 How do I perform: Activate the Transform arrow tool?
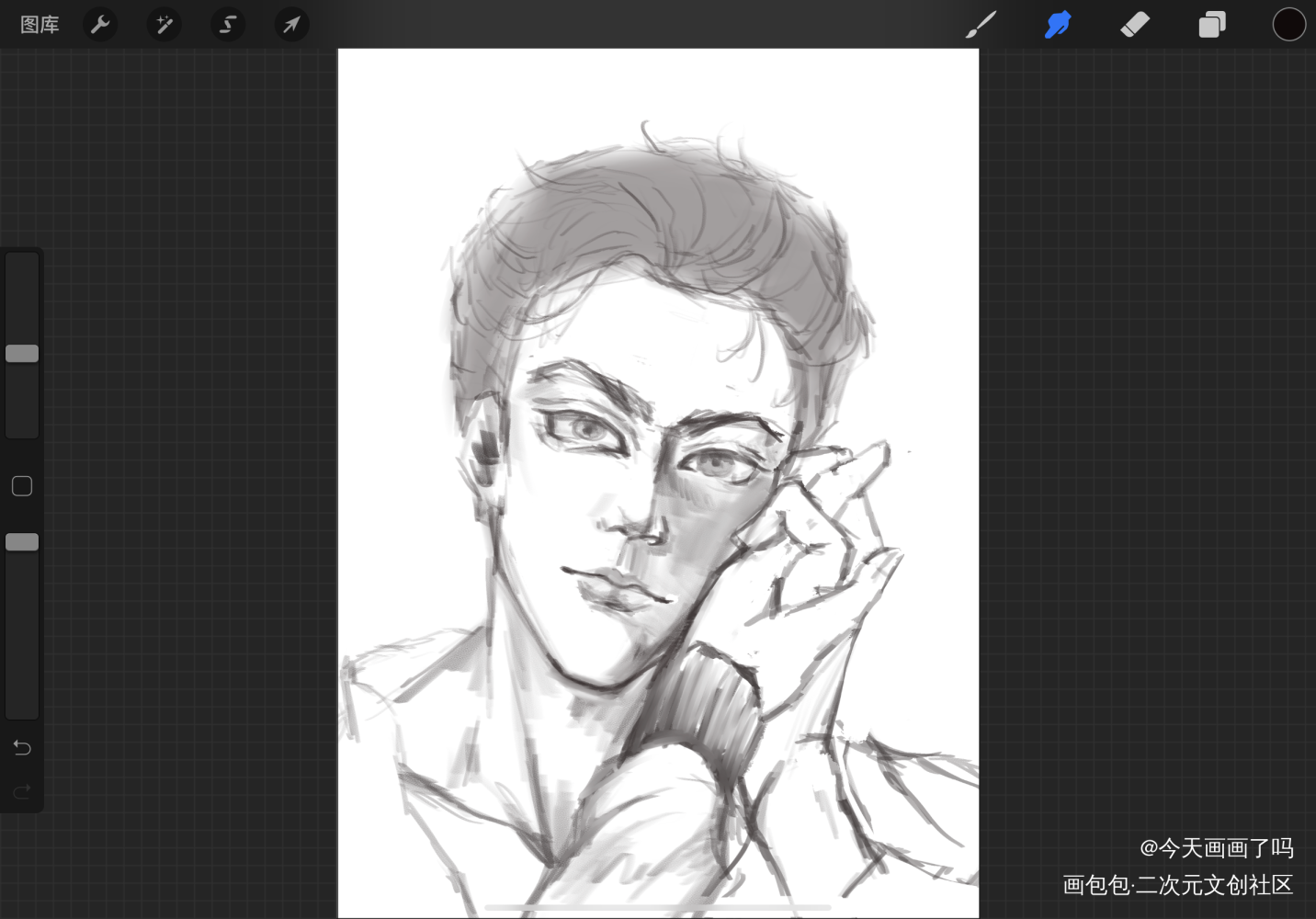pyautogui.click(x=291, y=25)
